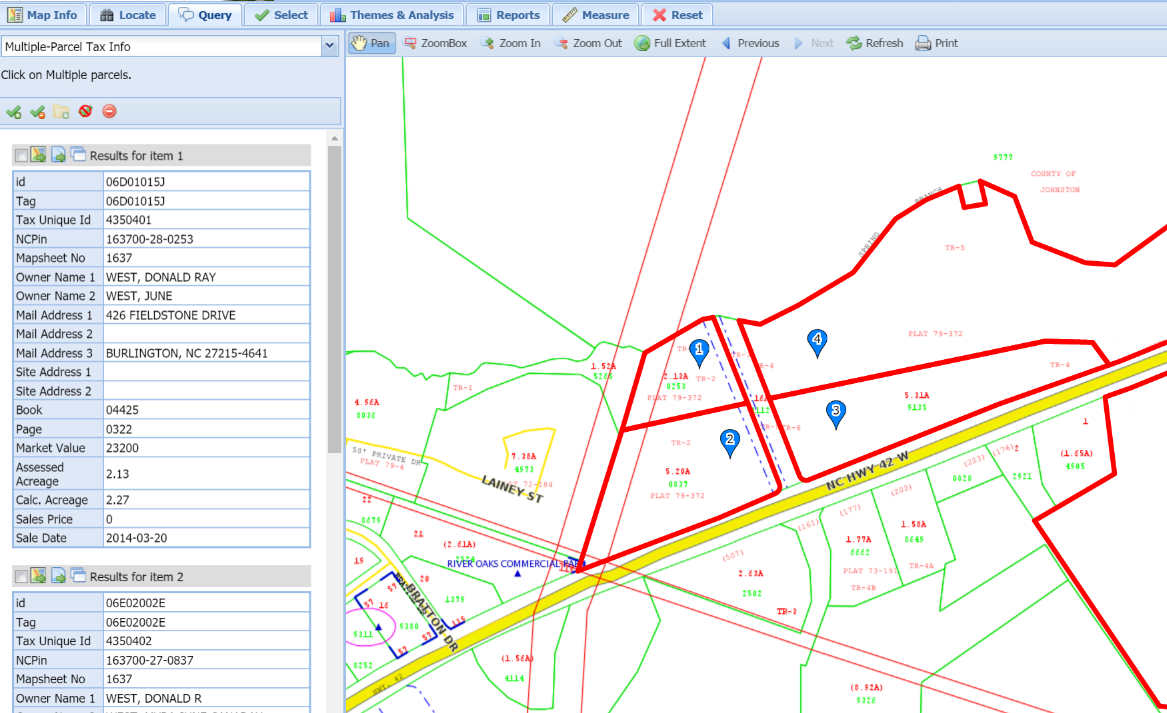The image size is (1167, 713).
Task: Check the box for Results item 1
Action: tap(21, 156)
